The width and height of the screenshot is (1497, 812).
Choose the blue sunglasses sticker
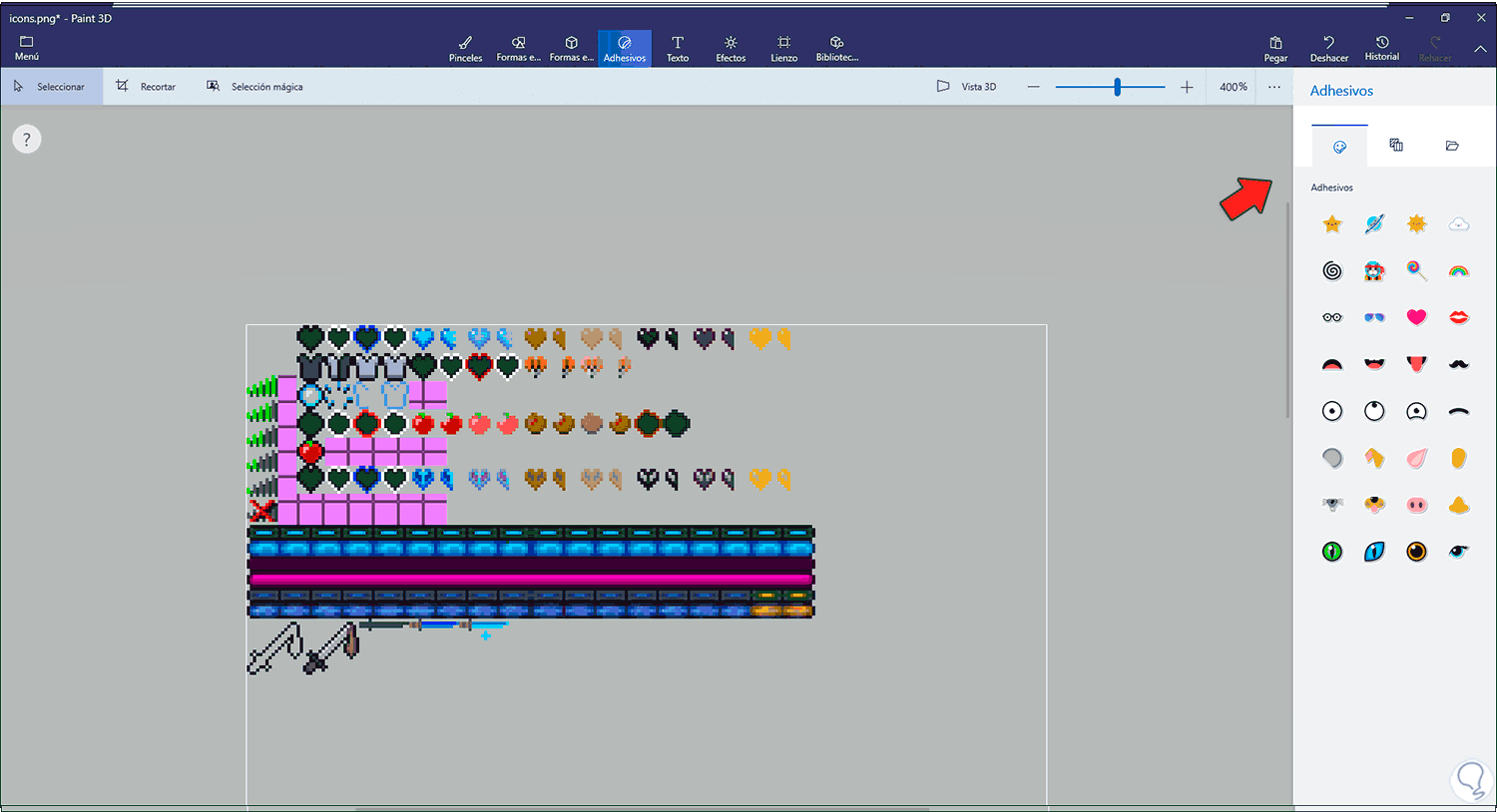click(1374, 317)
